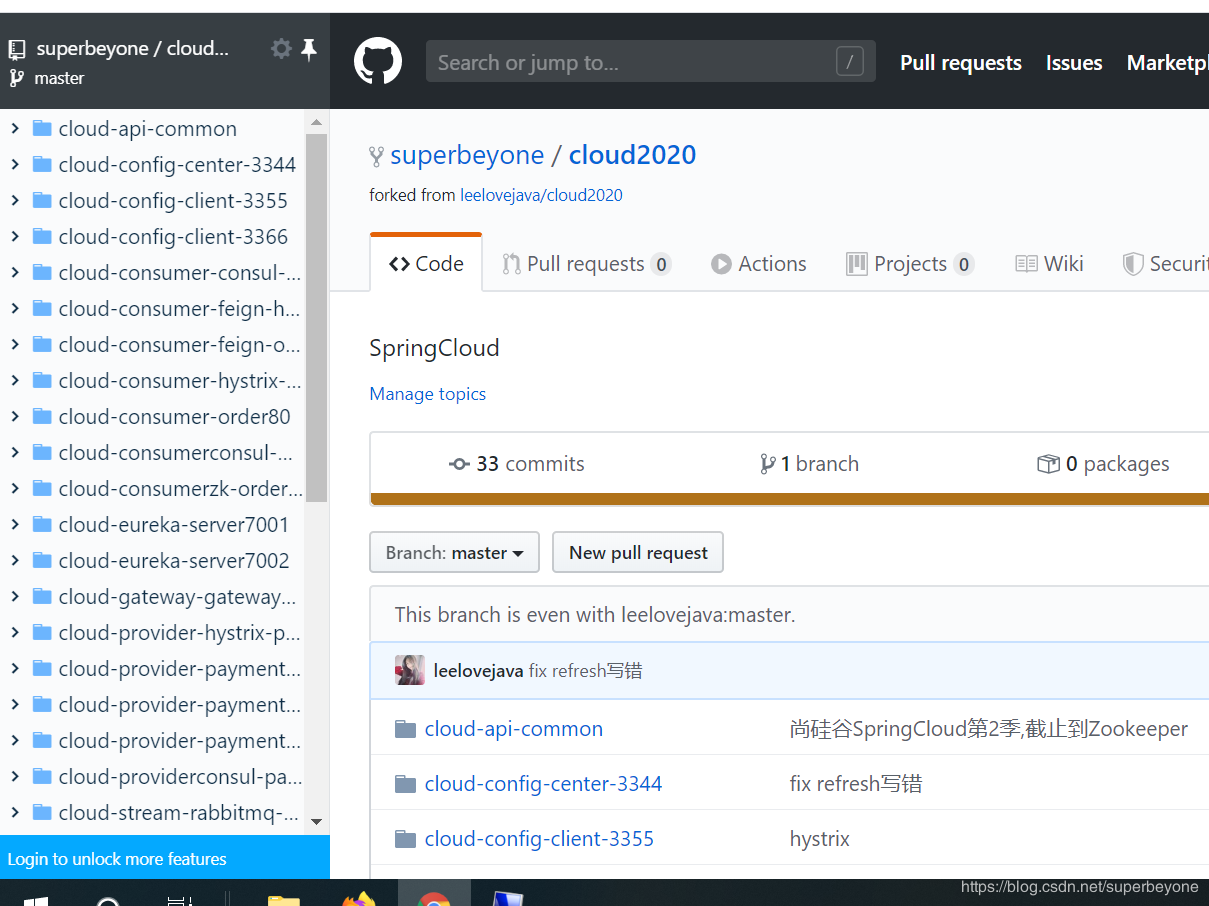Select cloud-consumer-consul-... in sidebar

point(180,272)
